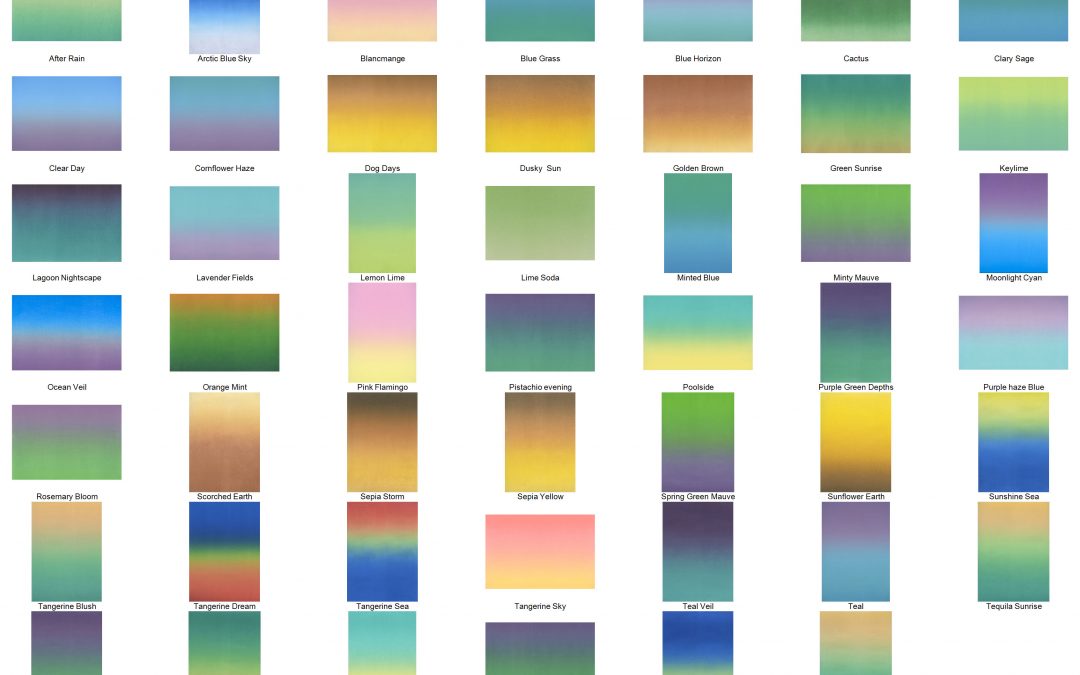Image resolution: width=1080 pixels, height=675 pixels.
Task: Choose the Arctic Blue Sky gradient
Action: coord(225,26)
